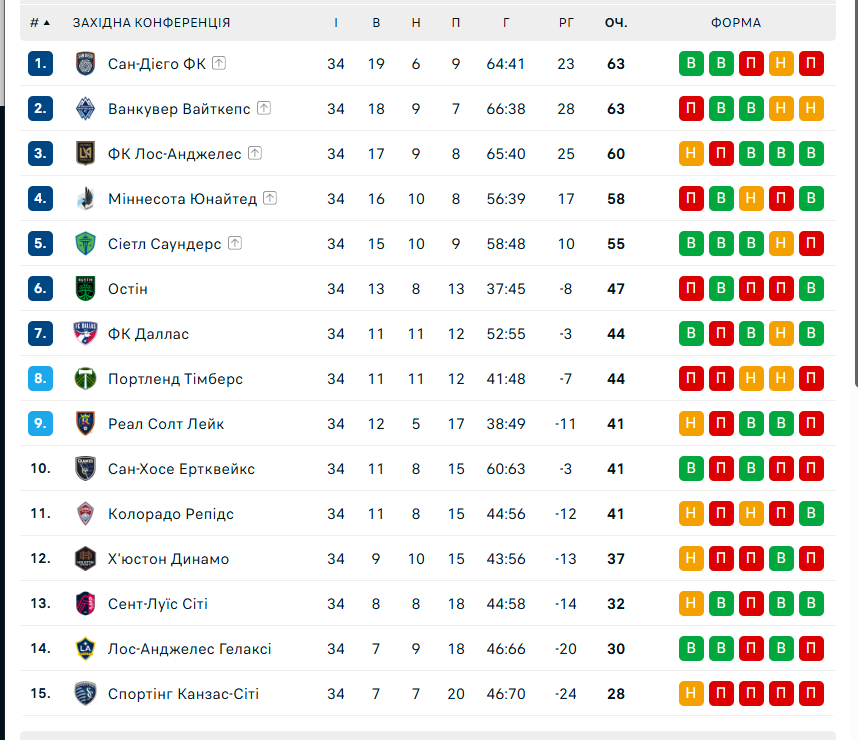Click the position 1 rank badge

[40, 64]
